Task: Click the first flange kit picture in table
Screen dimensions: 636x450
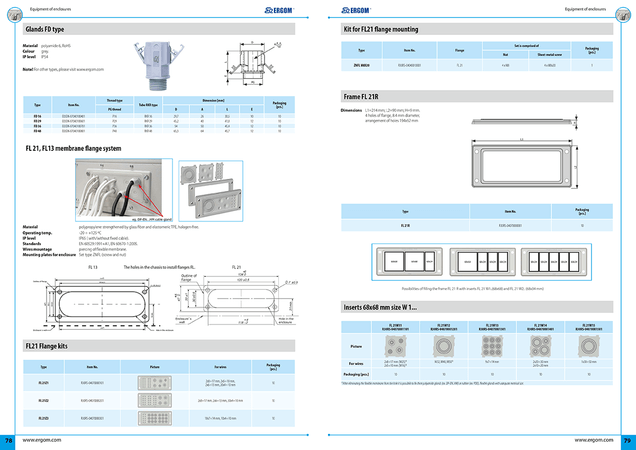Action: point(155,383)
